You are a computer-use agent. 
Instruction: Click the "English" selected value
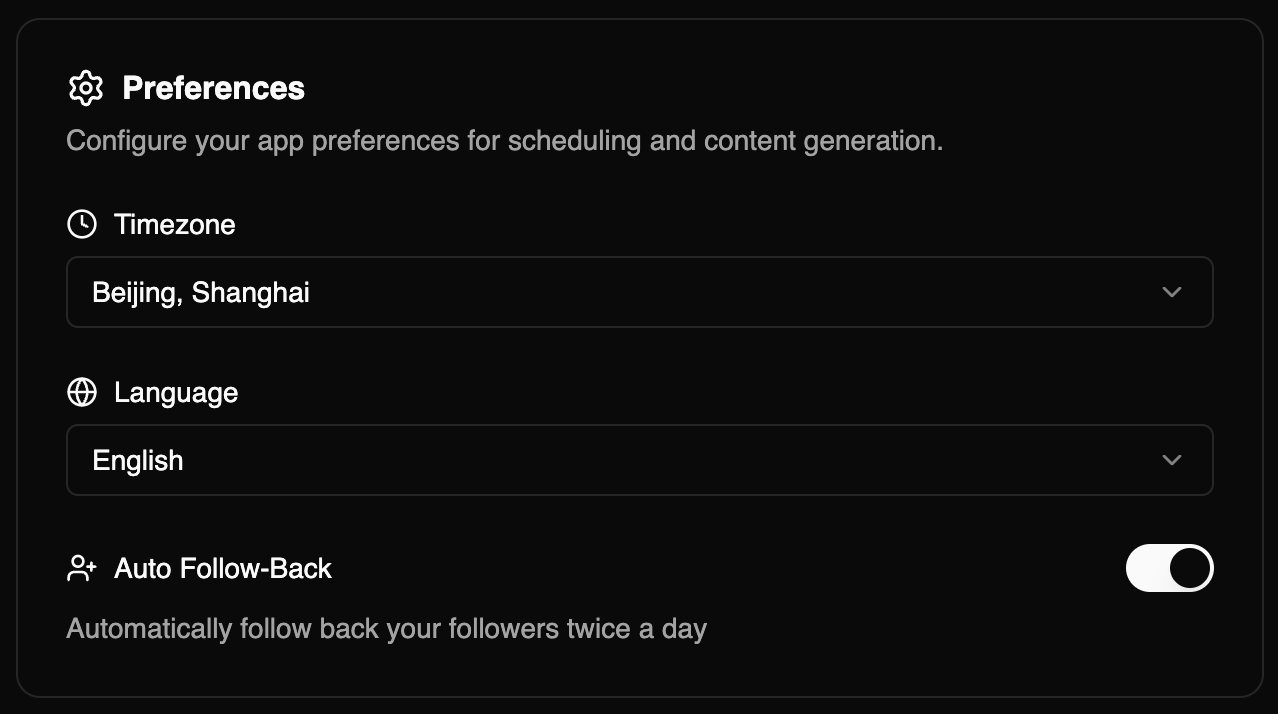tap(138, 460)
